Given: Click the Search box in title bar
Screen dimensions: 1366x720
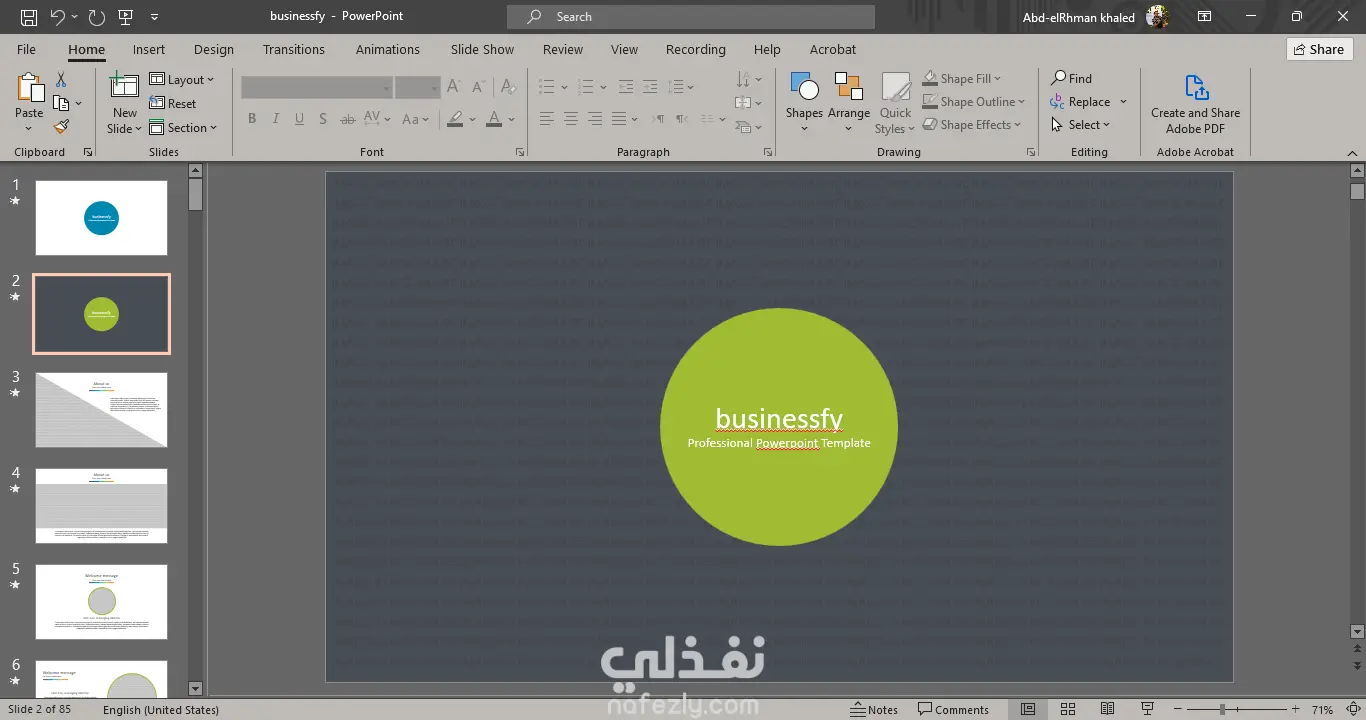Looking at the screenshot, I should tap(691, 17).
